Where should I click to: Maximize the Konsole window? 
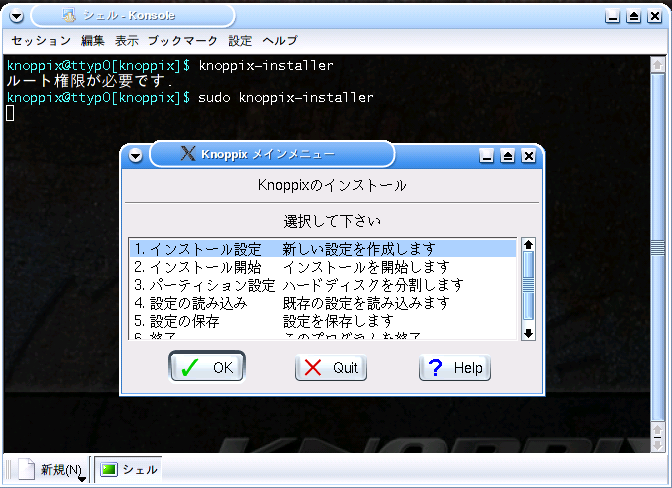[633, 16]
